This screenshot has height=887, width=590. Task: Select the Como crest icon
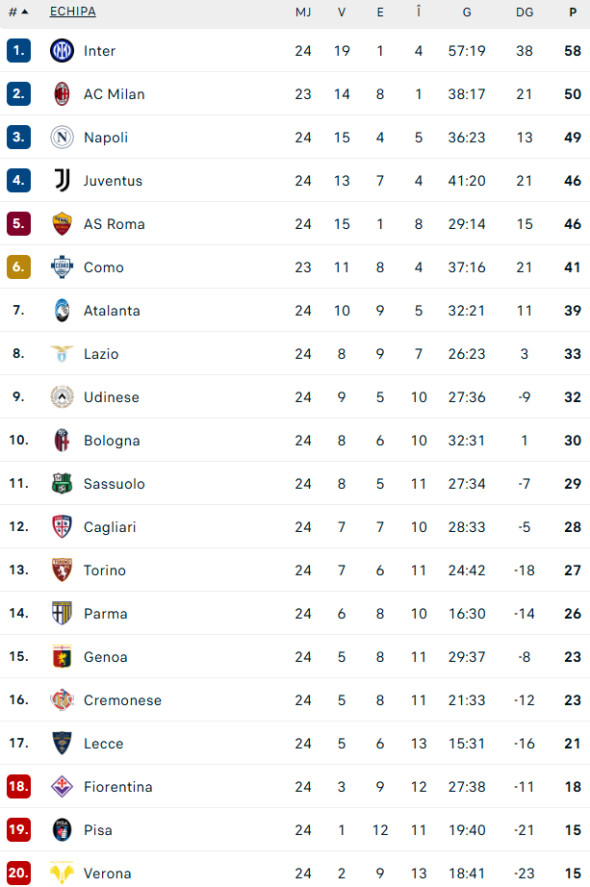(x=60, y=267)
